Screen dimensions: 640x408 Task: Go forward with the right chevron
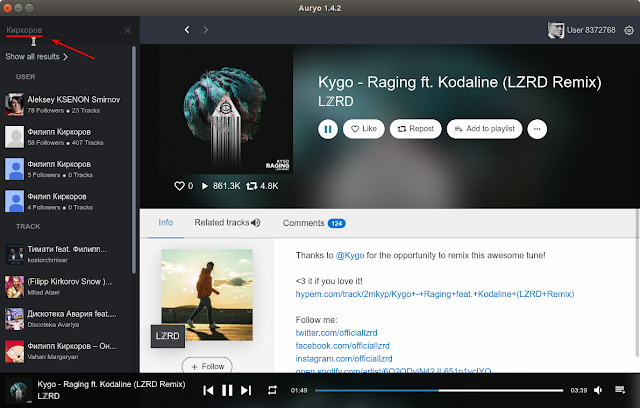205,30
